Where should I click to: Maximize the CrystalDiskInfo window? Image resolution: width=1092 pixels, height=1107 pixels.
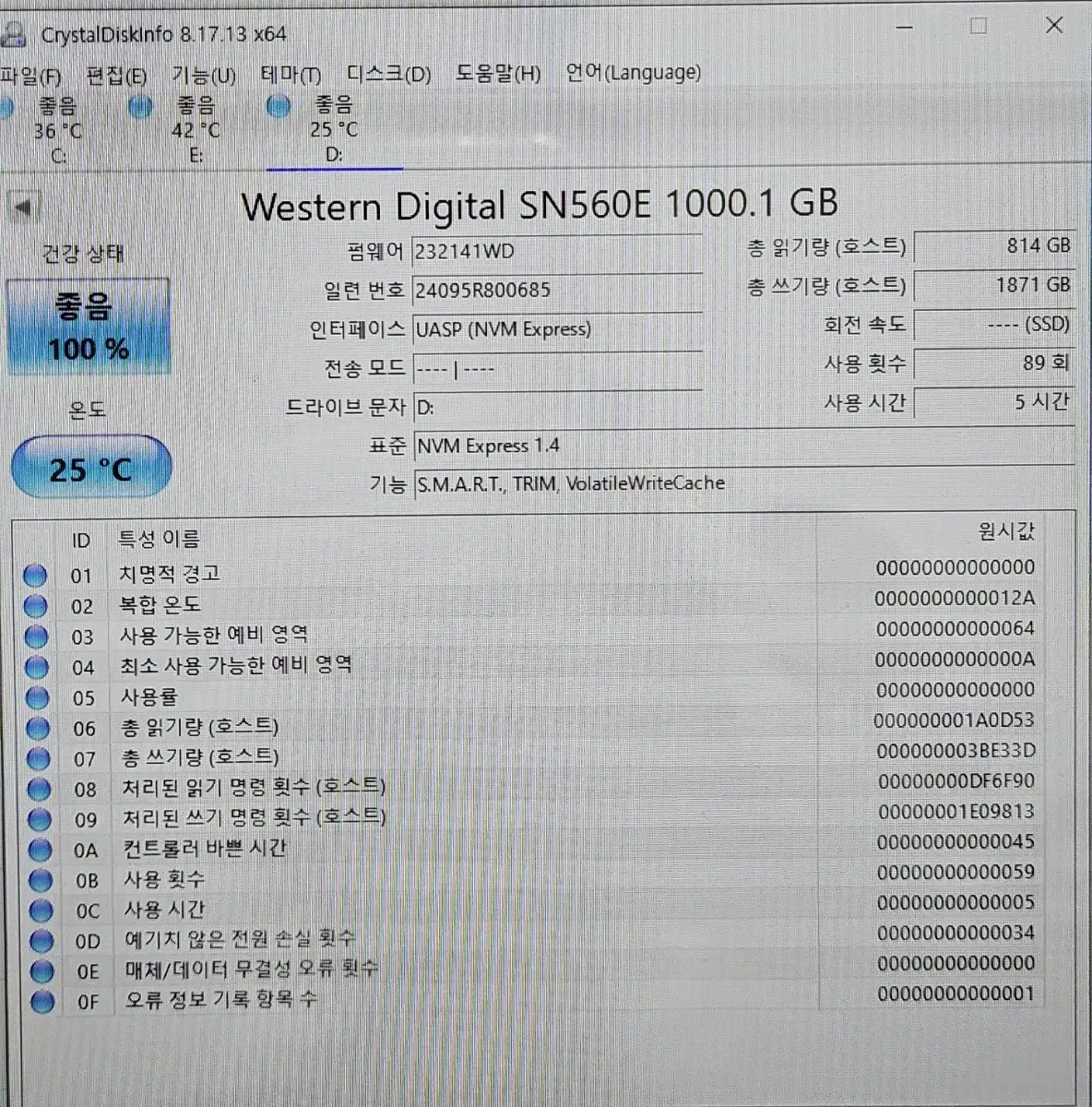point(979,26)
